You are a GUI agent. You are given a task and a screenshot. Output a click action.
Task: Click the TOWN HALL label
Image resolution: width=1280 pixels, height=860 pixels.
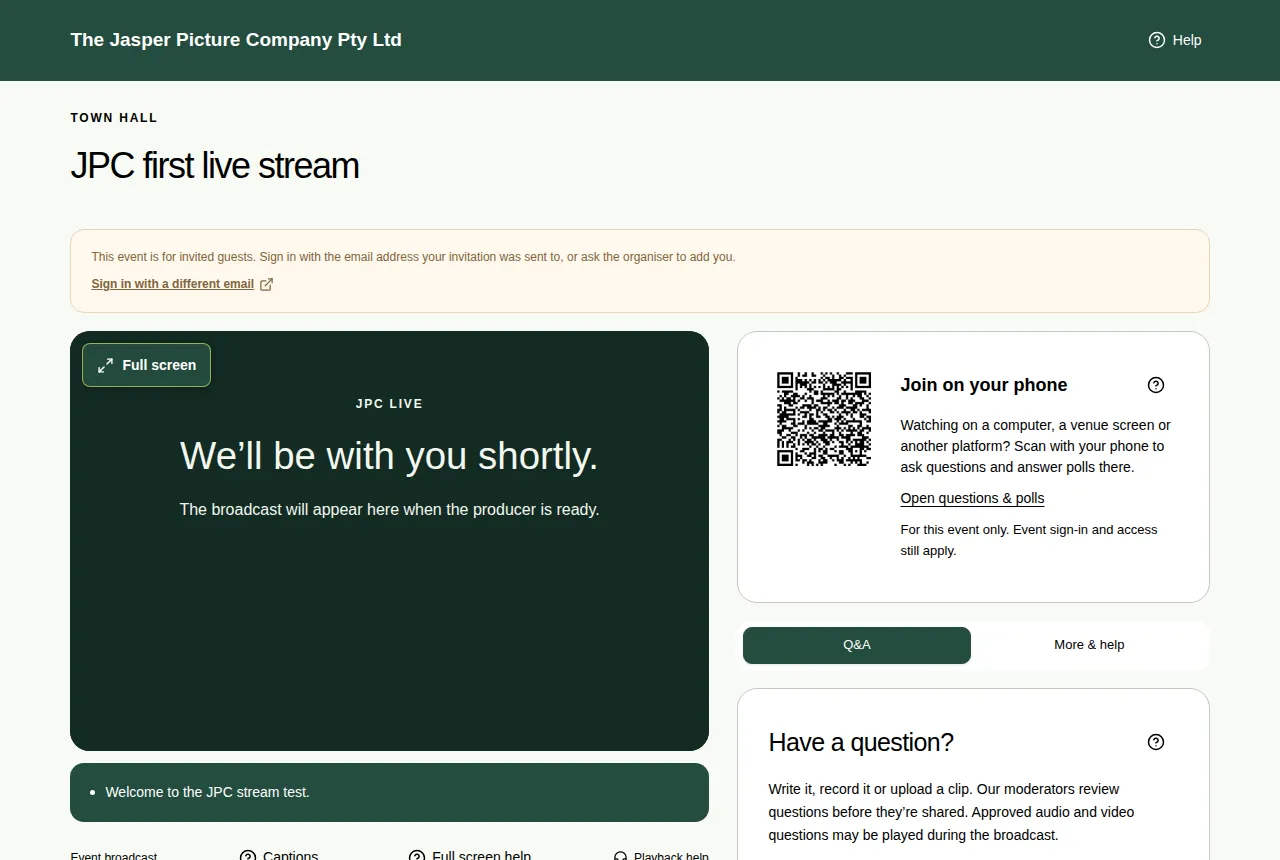pyautogui.click(x=114, y=118)
